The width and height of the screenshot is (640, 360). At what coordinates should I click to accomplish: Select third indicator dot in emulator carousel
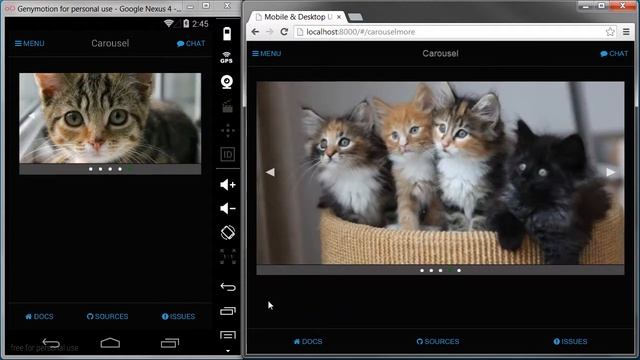[110, 169]
